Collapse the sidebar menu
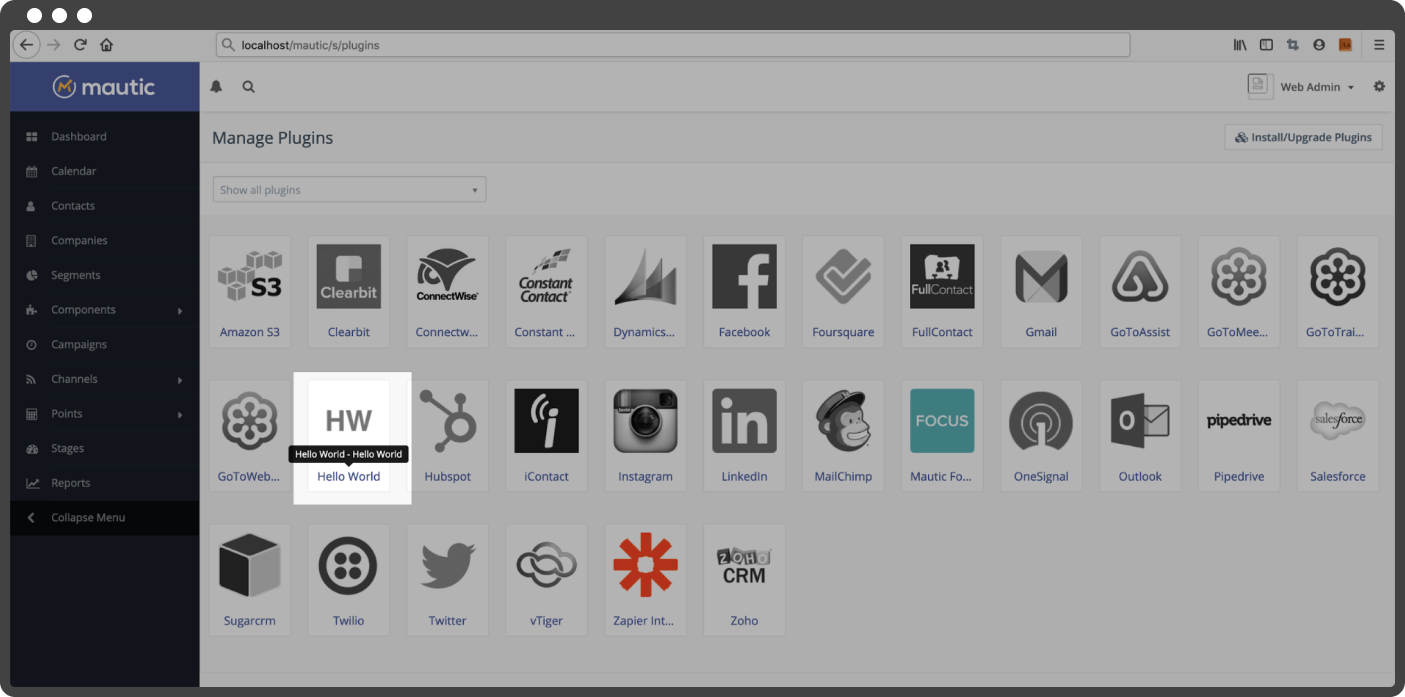The width and height of the screenshot is (1405, 697). click(x=105, y=518)
